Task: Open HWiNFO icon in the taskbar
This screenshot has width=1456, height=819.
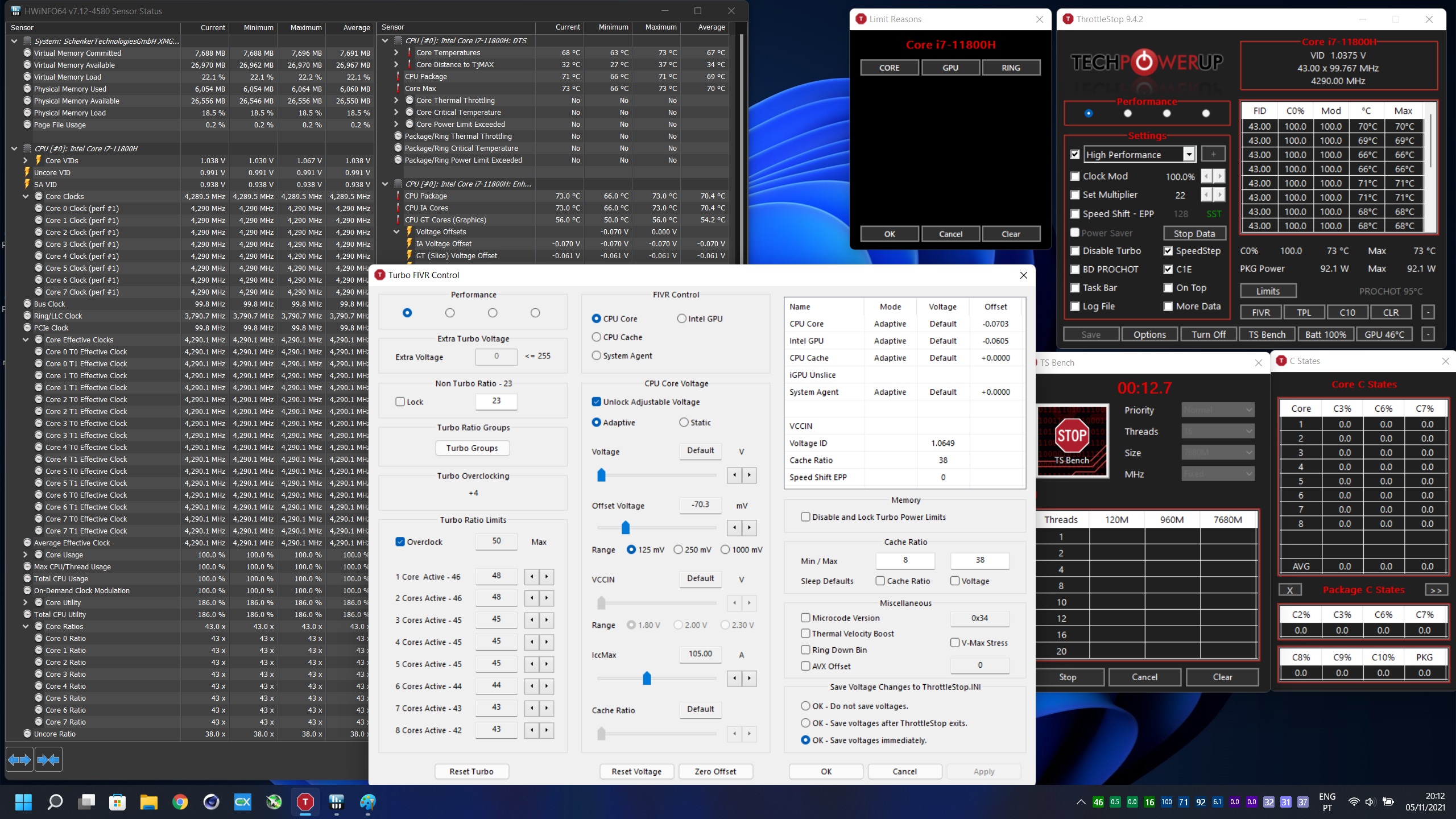Action: (336, 802)
